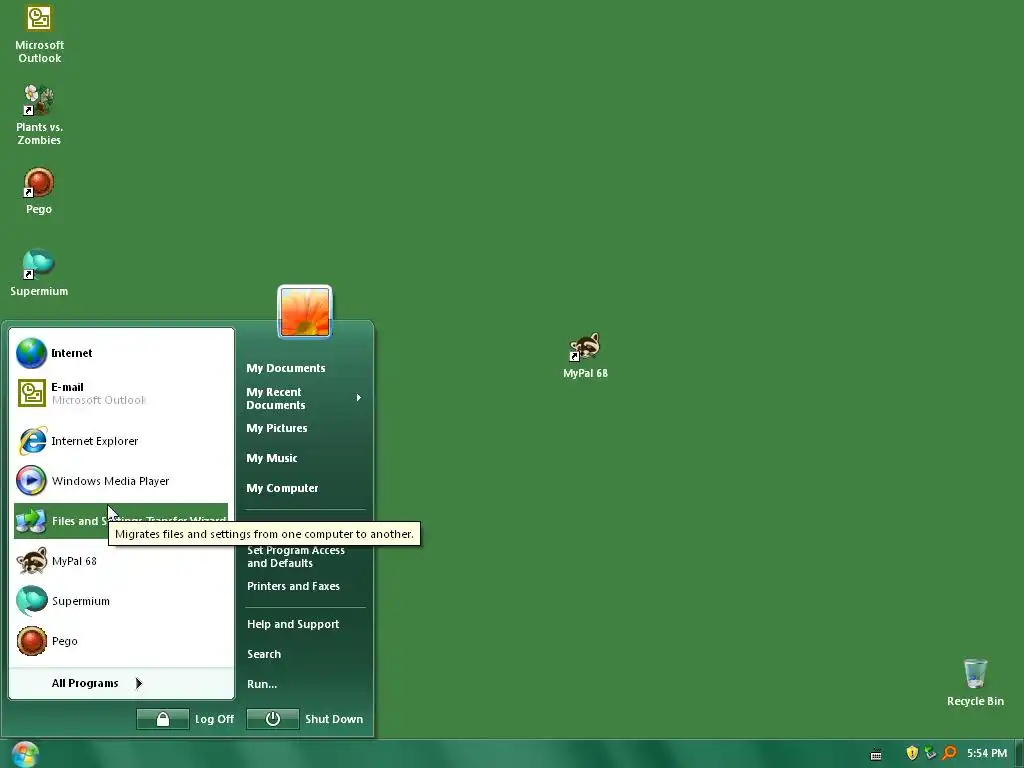Open Files and Settings Transfer Wizard entry
This screenshot has height=768, width=1024.
click(x=121, y=521)
